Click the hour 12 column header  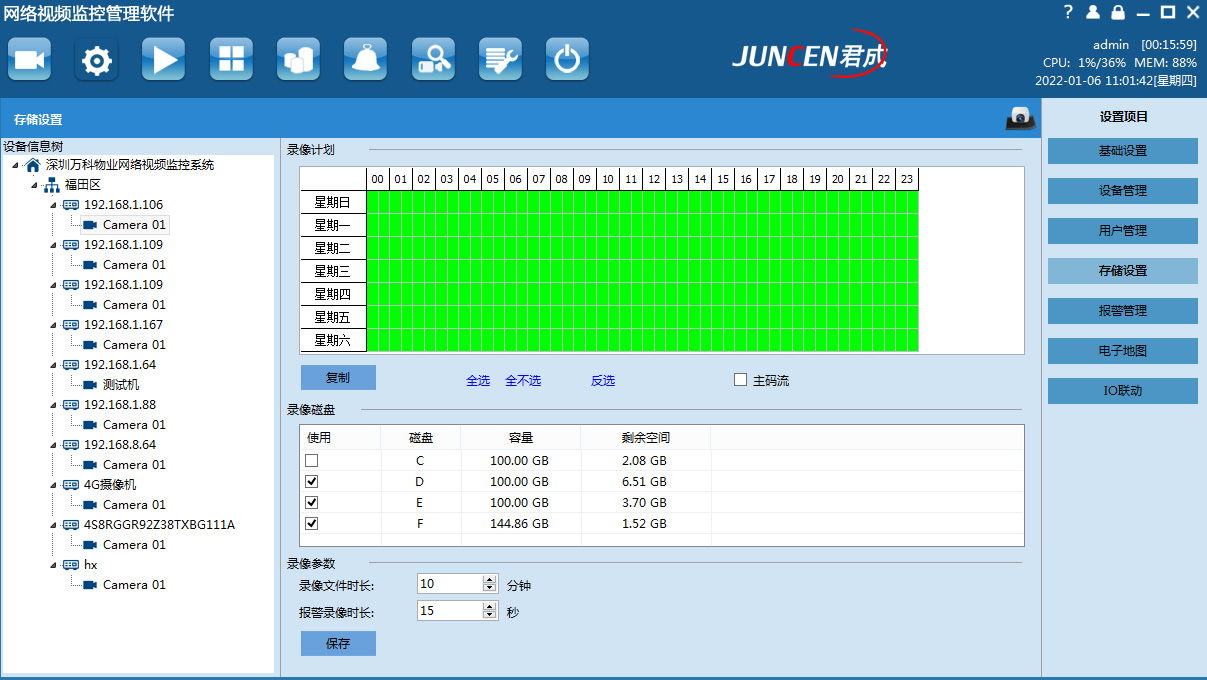point(654,179)
